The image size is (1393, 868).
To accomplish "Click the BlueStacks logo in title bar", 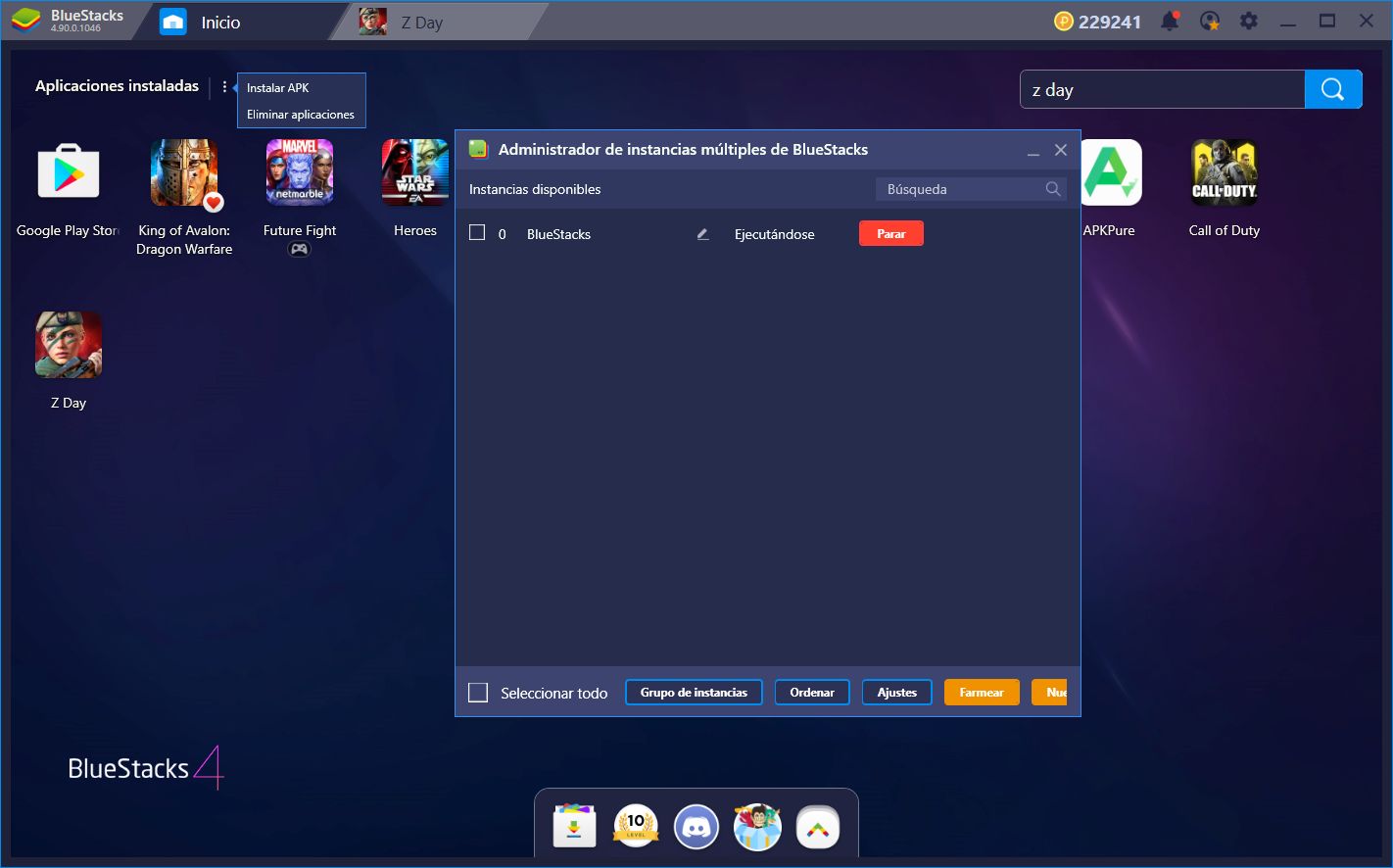I will [25, 21].
